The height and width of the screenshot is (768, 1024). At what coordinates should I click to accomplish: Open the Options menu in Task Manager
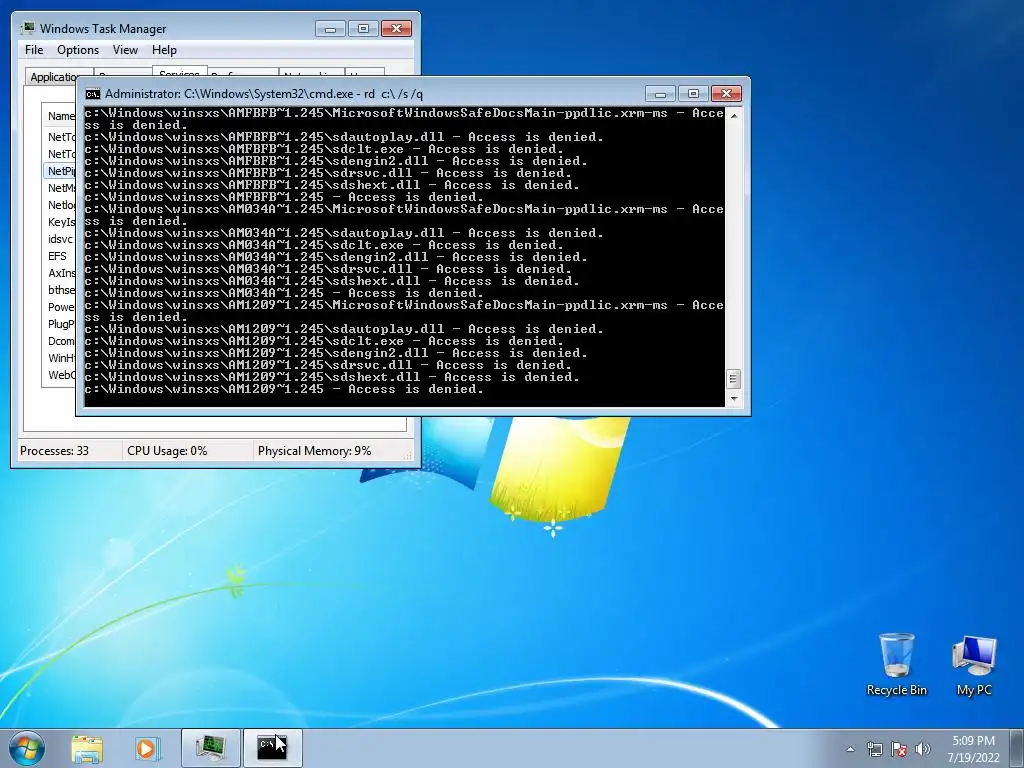point(78,50)
